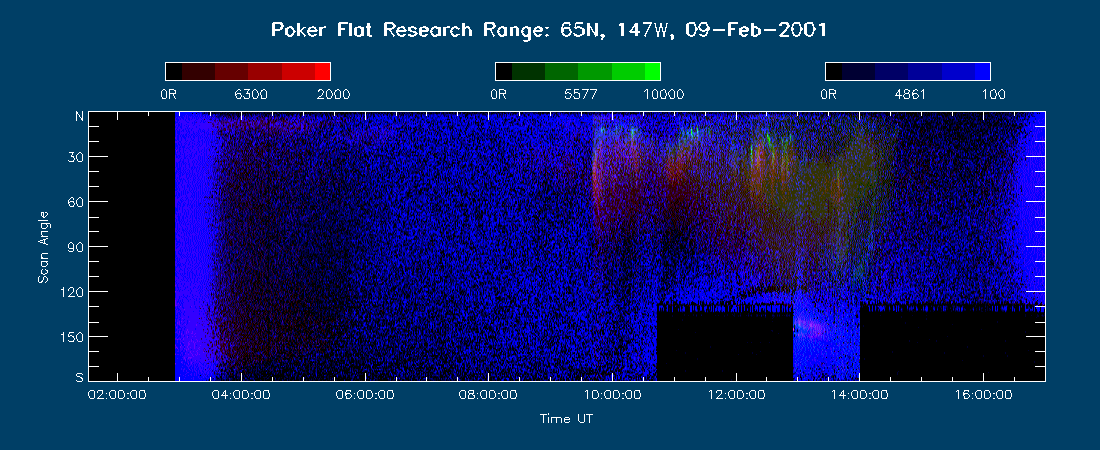Screen dimensions: 1100x450
Task: Click the '12:00:00' time tick label
Action: pos(735,395)
